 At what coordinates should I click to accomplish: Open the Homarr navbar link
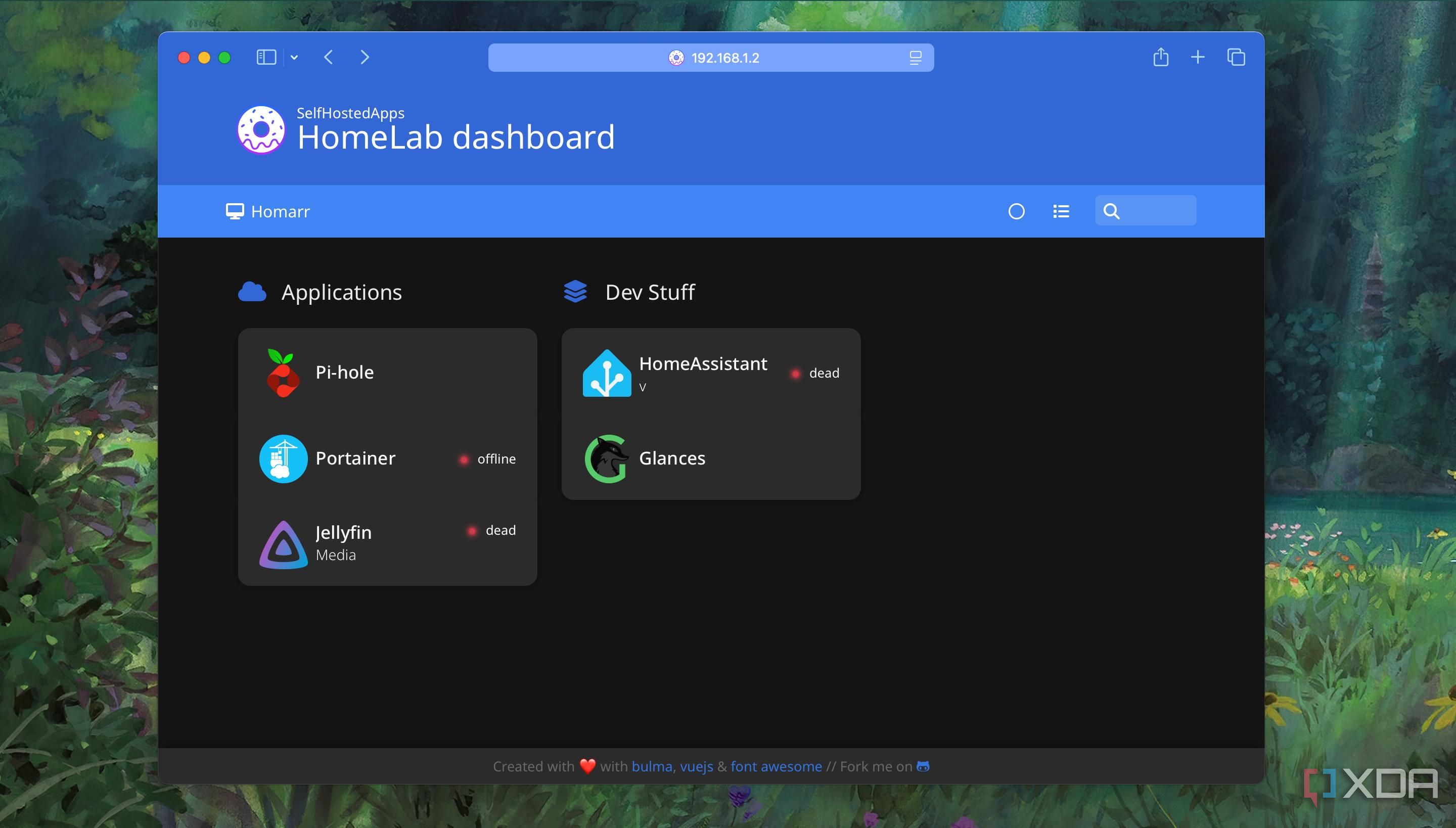tap(268, 211)
